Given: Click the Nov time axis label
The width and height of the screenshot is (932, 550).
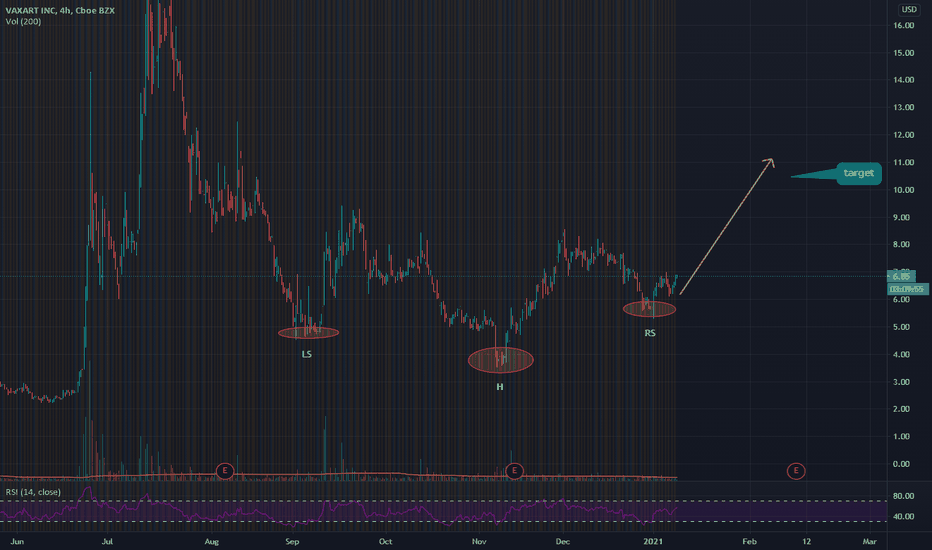Looking at the screenshot, I should pyautogui.click(x=479, y=541).
